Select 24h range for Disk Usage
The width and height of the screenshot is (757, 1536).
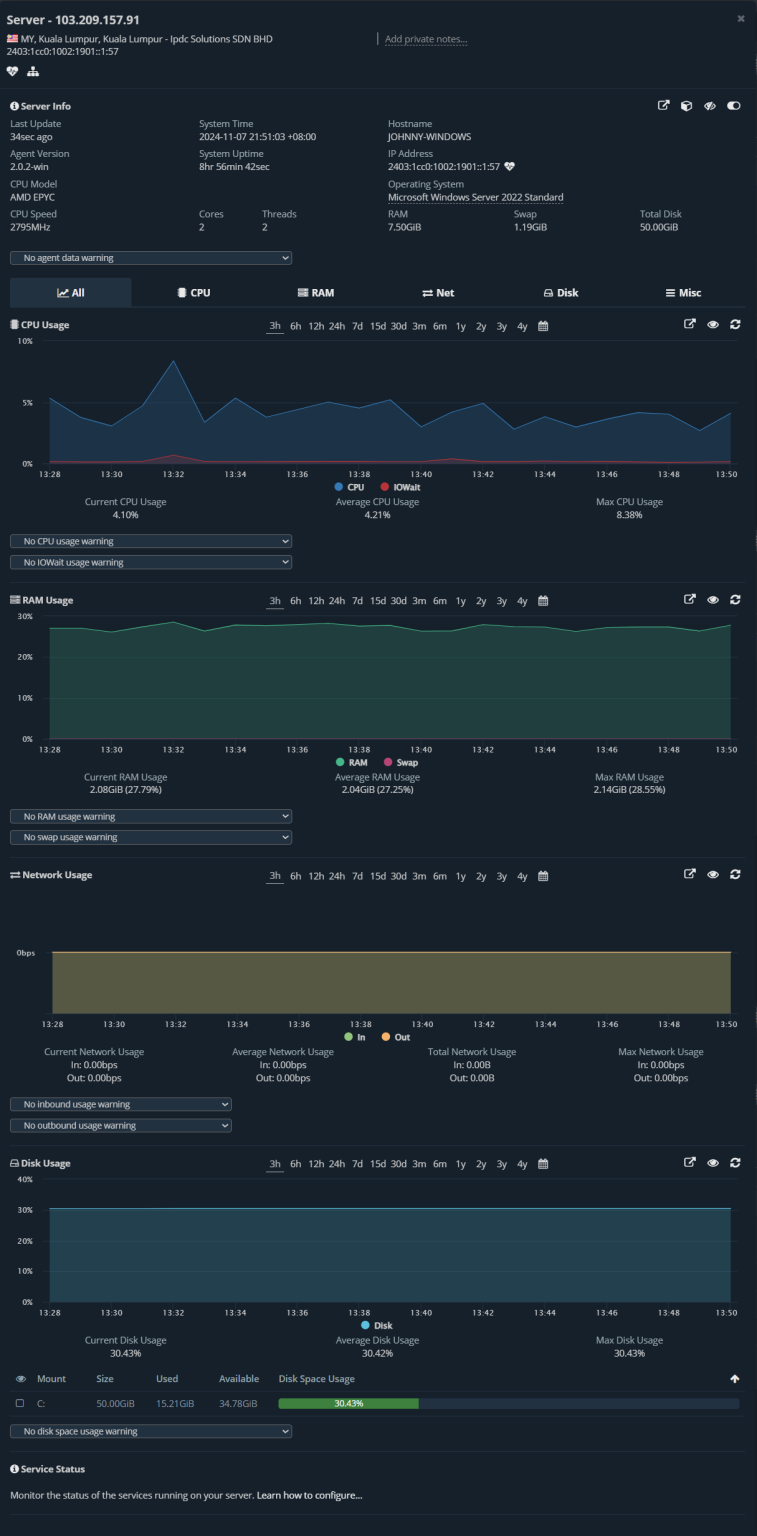tap(337, 1164)
